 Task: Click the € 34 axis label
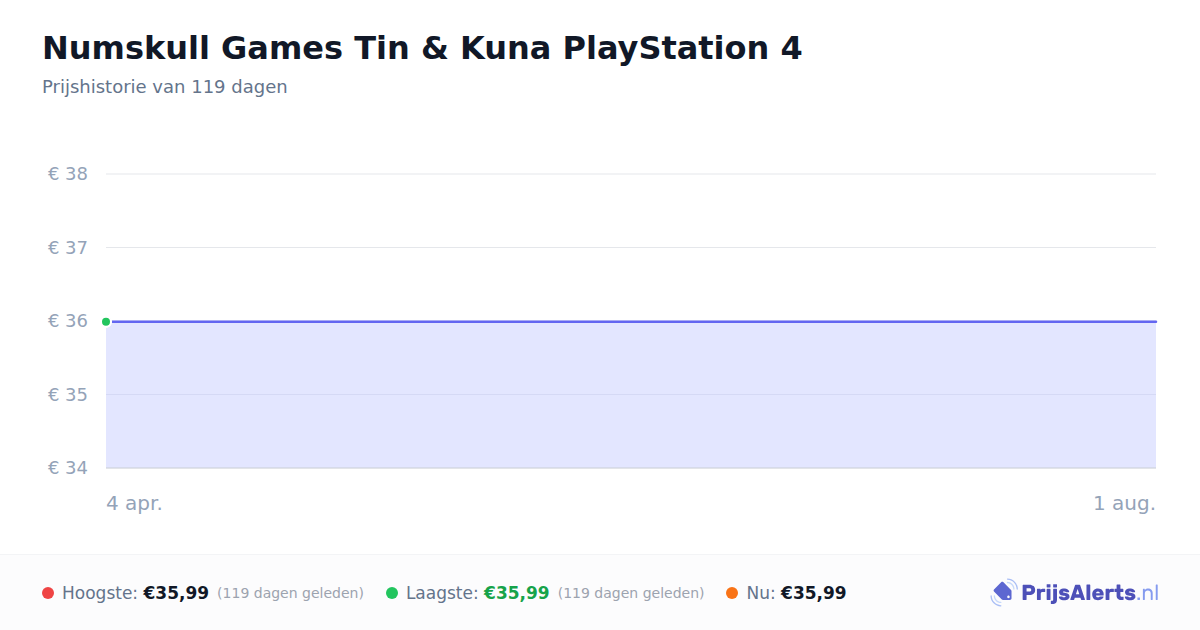[68, 468]
